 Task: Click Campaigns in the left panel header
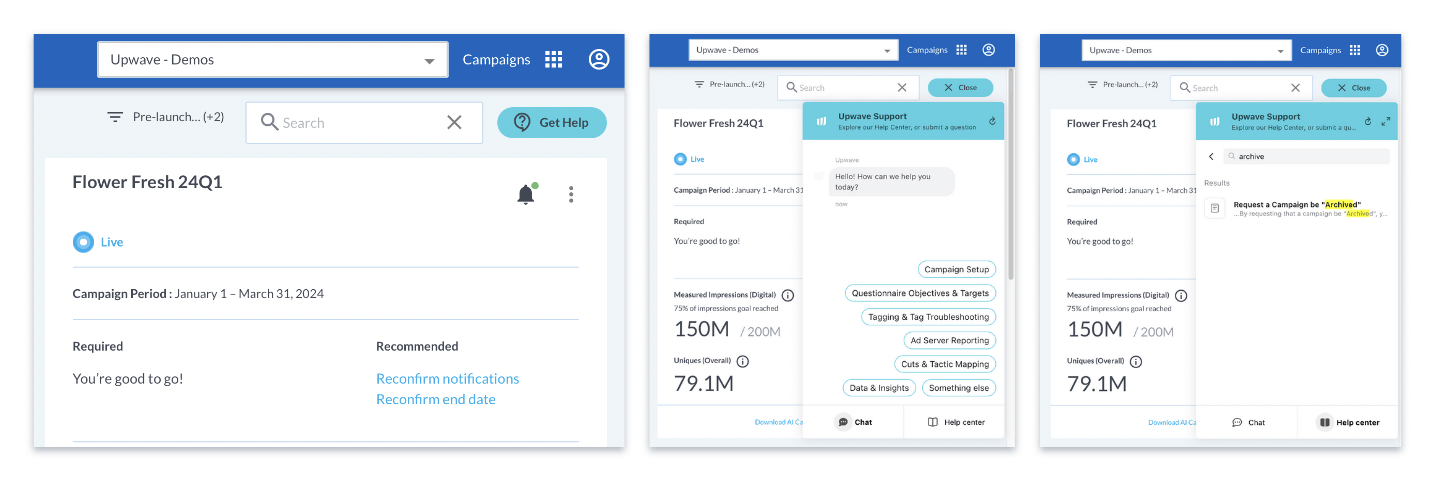[x=496, y=60]
